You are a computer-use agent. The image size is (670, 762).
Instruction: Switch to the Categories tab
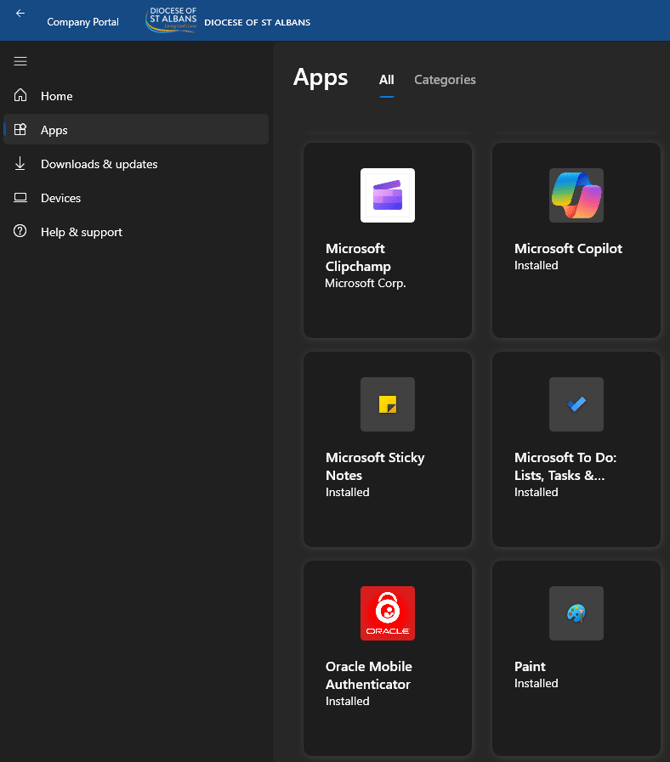445,80
